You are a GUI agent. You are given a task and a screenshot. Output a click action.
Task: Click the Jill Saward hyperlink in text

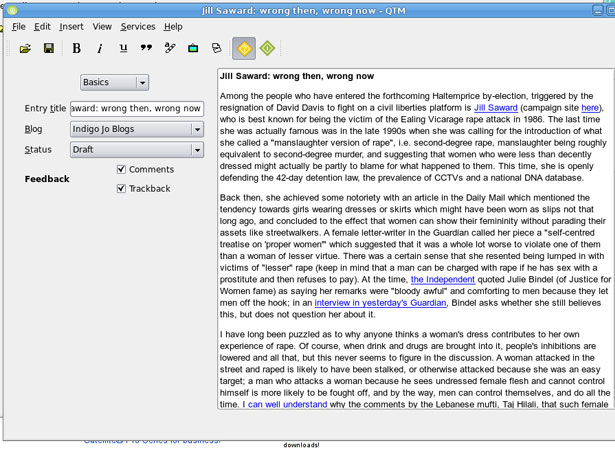click(496, 108)
